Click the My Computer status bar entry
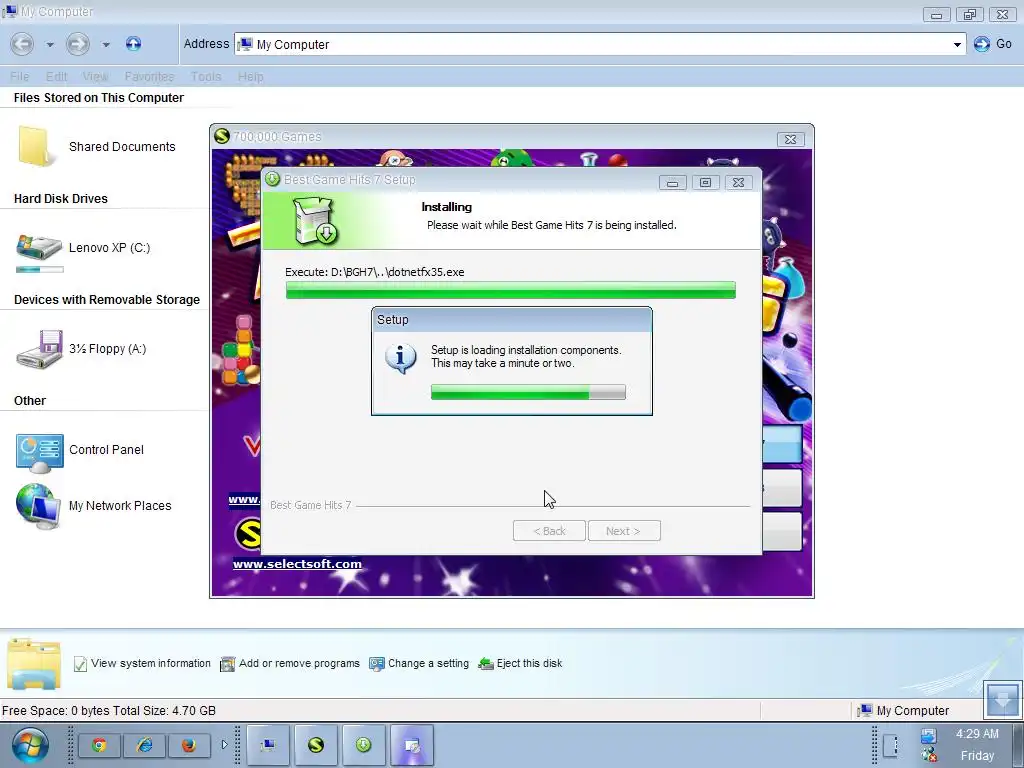Image resolution: width=1024 pixels, height=768 pixels. (x=903, y=711)
